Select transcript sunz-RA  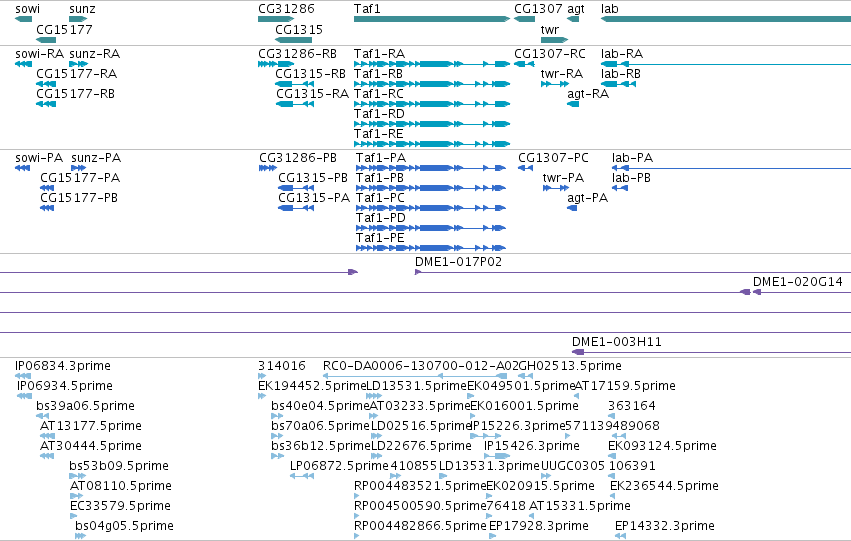click(x=95, y=54)
